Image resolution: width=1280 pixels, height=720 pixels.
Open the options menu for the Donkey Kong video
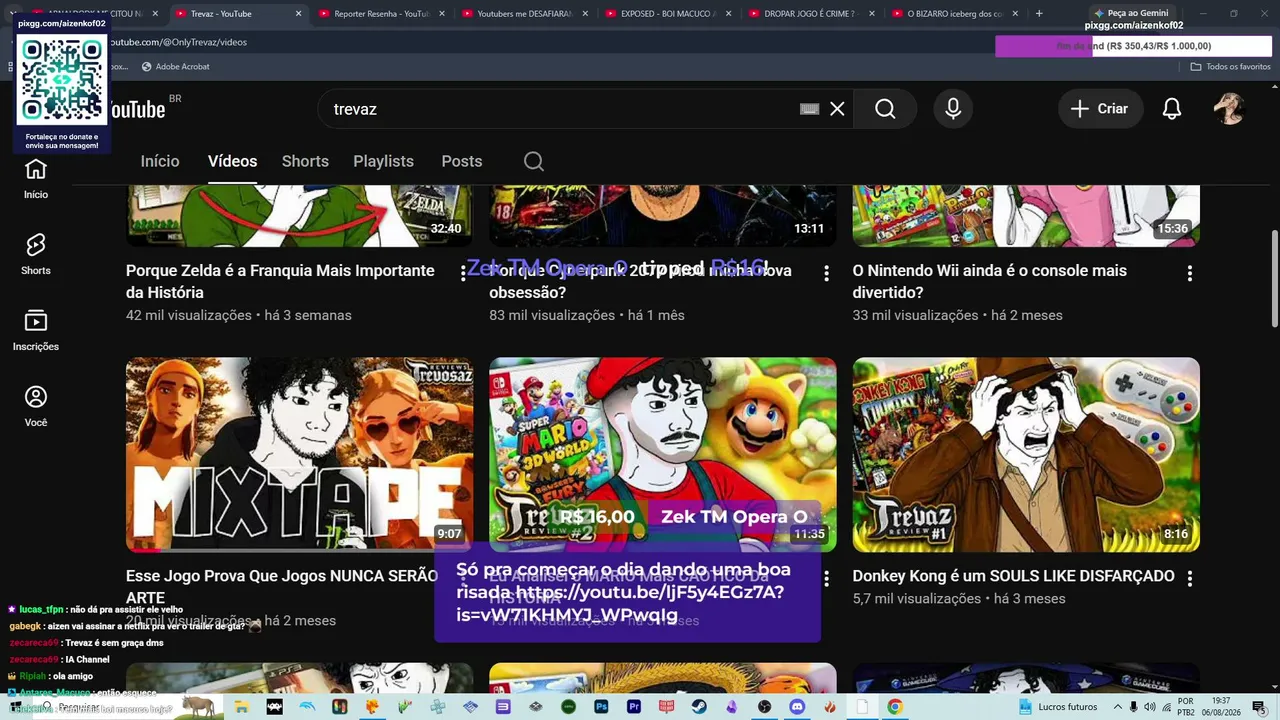(1189, 578)
